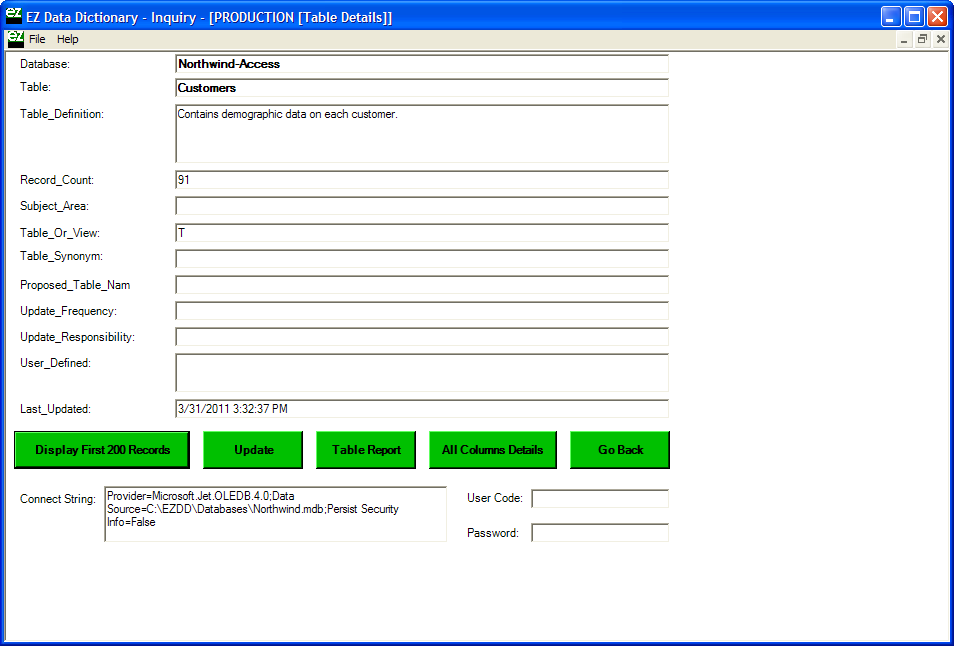Screen dimensions: 954x646
Task: Focus the Password field
Action: (x=599, y=533)
